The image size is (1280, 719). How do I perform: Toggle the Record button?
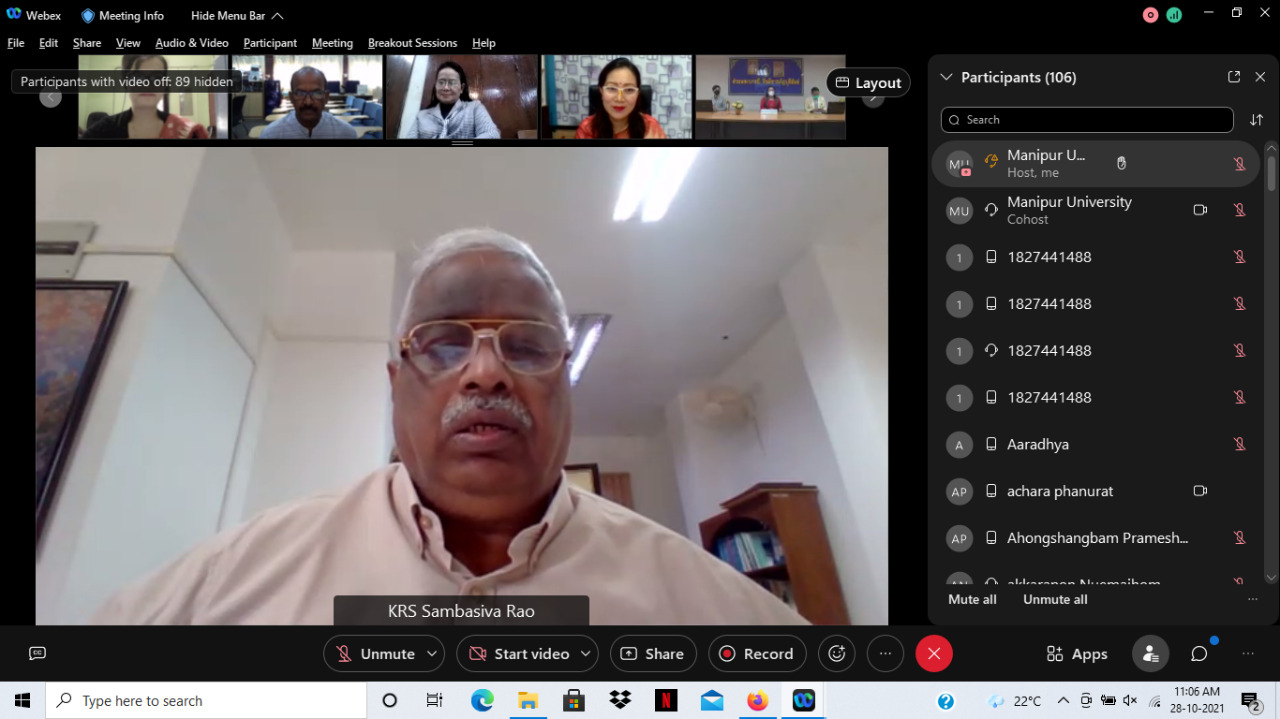757,653
